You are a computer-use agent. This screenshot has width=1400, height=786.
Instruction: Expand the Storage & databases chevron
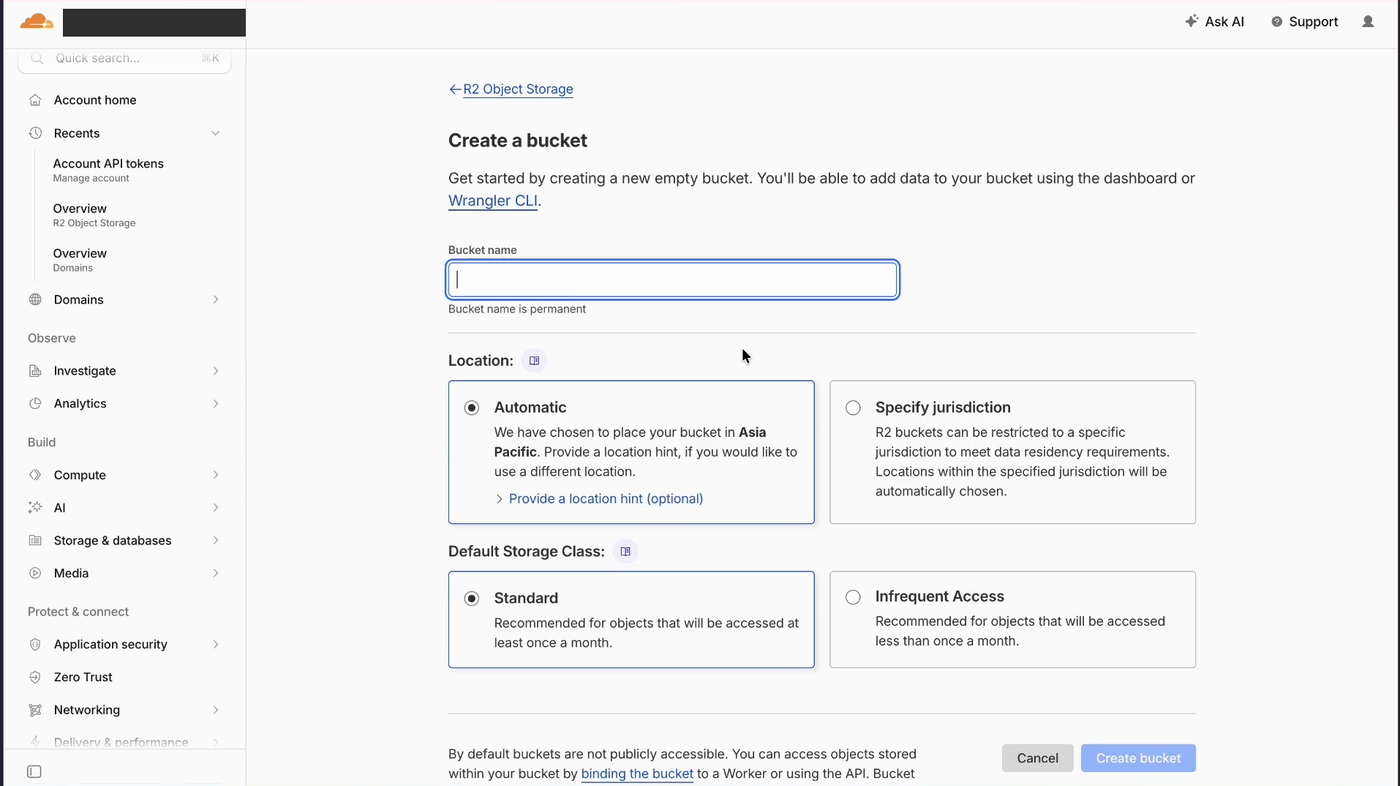pyautogui.click(x=215, y=541)
